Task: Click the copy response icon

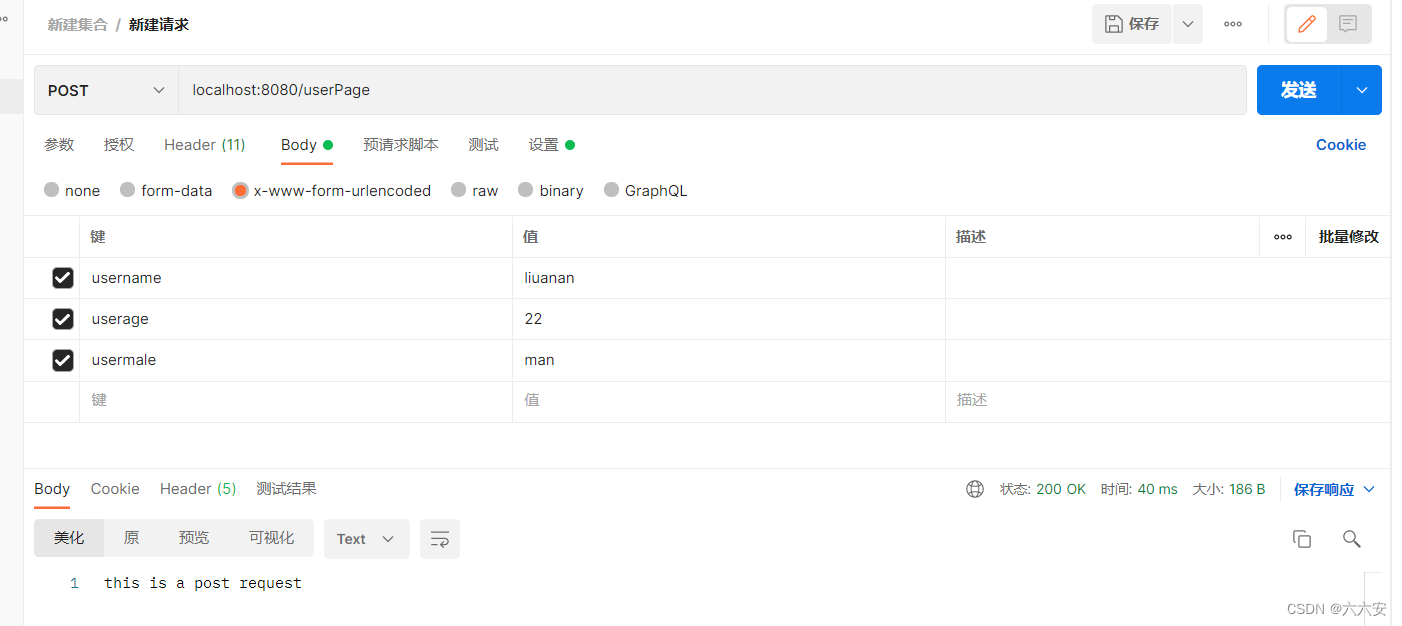Action: (x=1301, y=538)
